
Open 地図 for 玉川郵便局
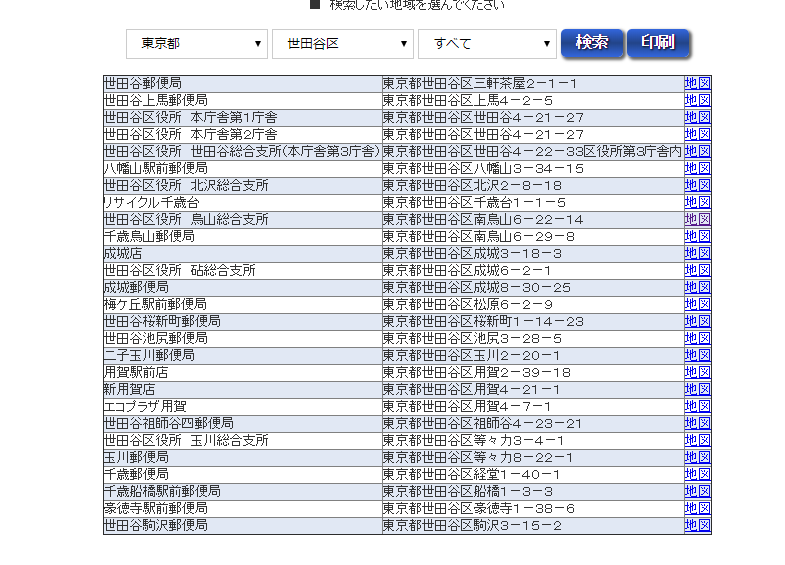(697, 457)
